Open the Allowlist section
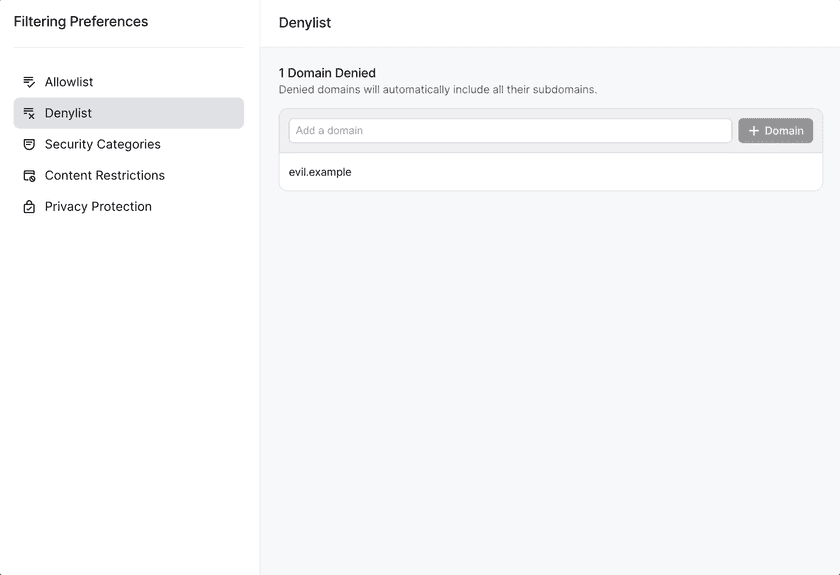The image size is (840, 575). click(x=129, y=82)
